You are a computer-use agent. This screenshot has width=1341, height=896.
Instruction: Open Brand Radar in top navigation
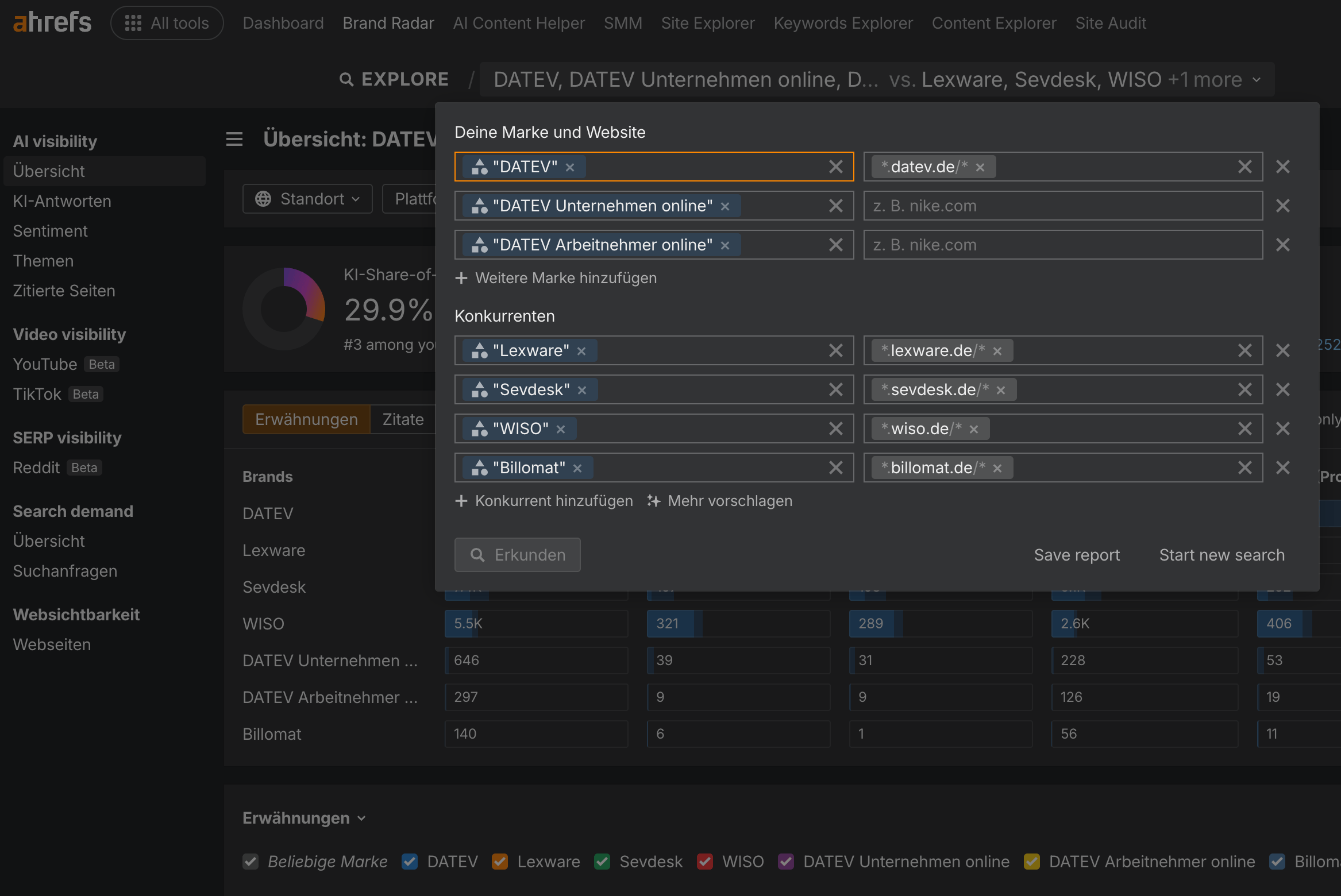(388, 23)
